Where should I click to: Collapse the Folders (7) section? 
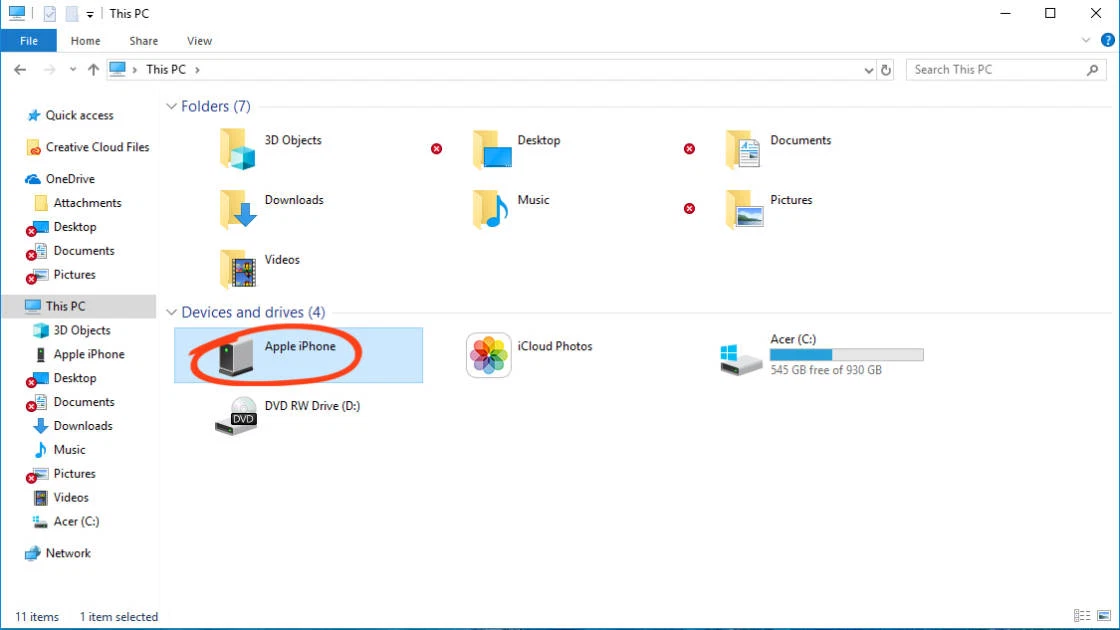click(x=171, y=106)
